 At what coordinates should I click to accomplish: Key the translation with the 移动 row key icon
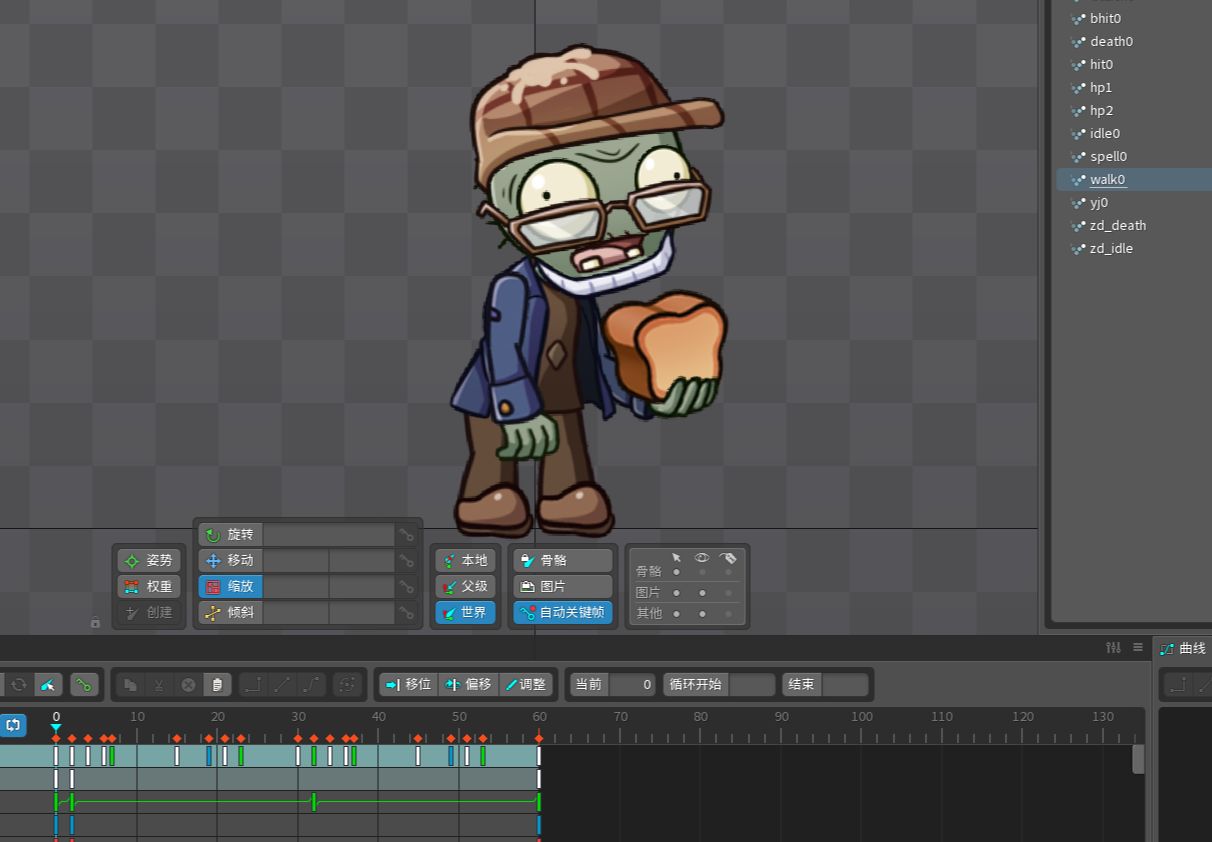click(407, 561)
